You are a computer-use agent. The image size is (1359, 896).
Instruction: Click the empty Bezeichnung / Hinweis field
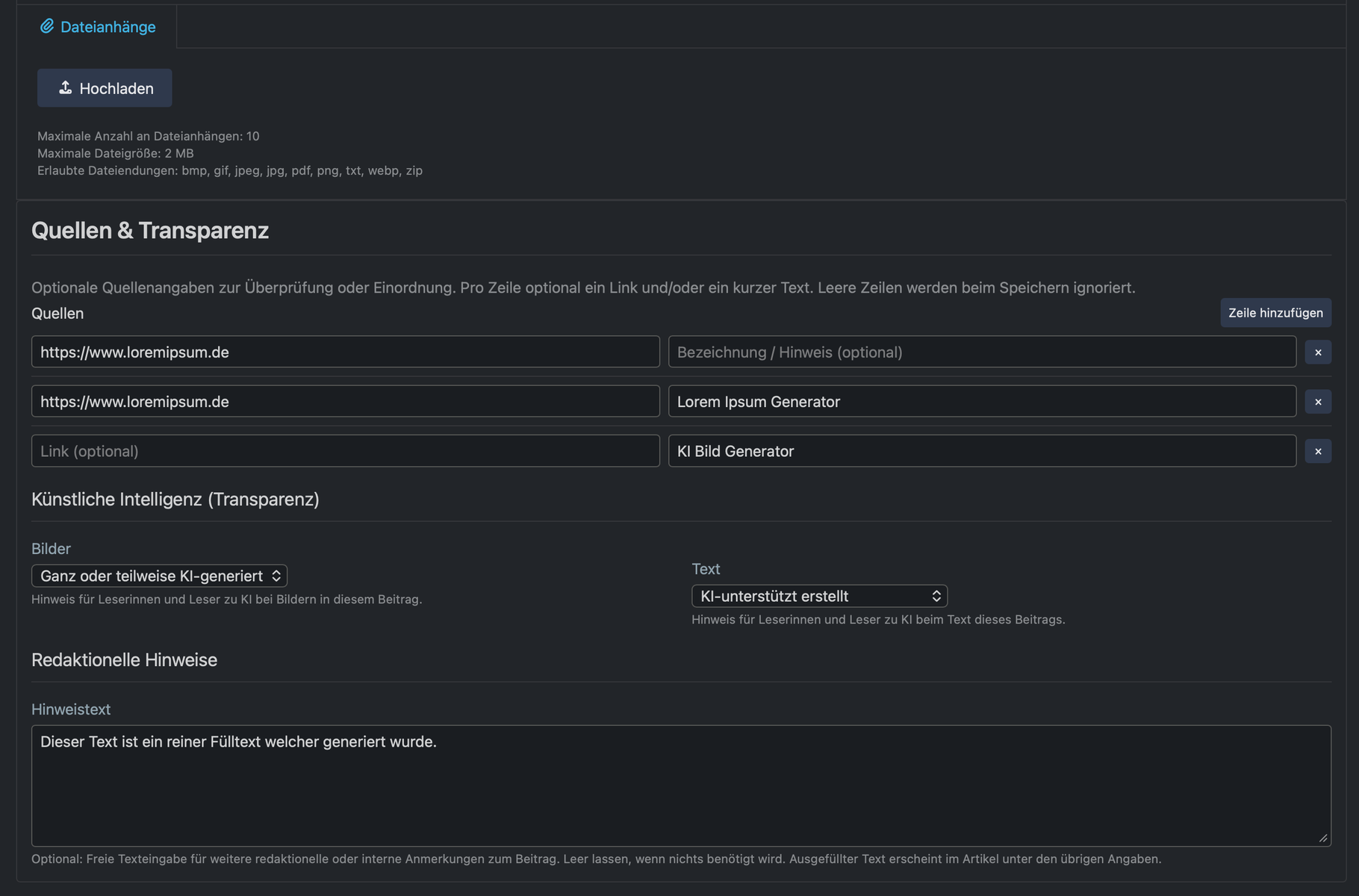click(981, 352)
